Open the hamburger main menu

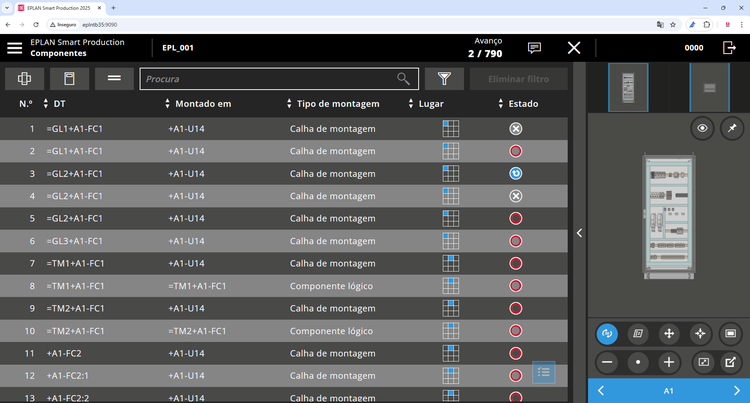(15, 48)
